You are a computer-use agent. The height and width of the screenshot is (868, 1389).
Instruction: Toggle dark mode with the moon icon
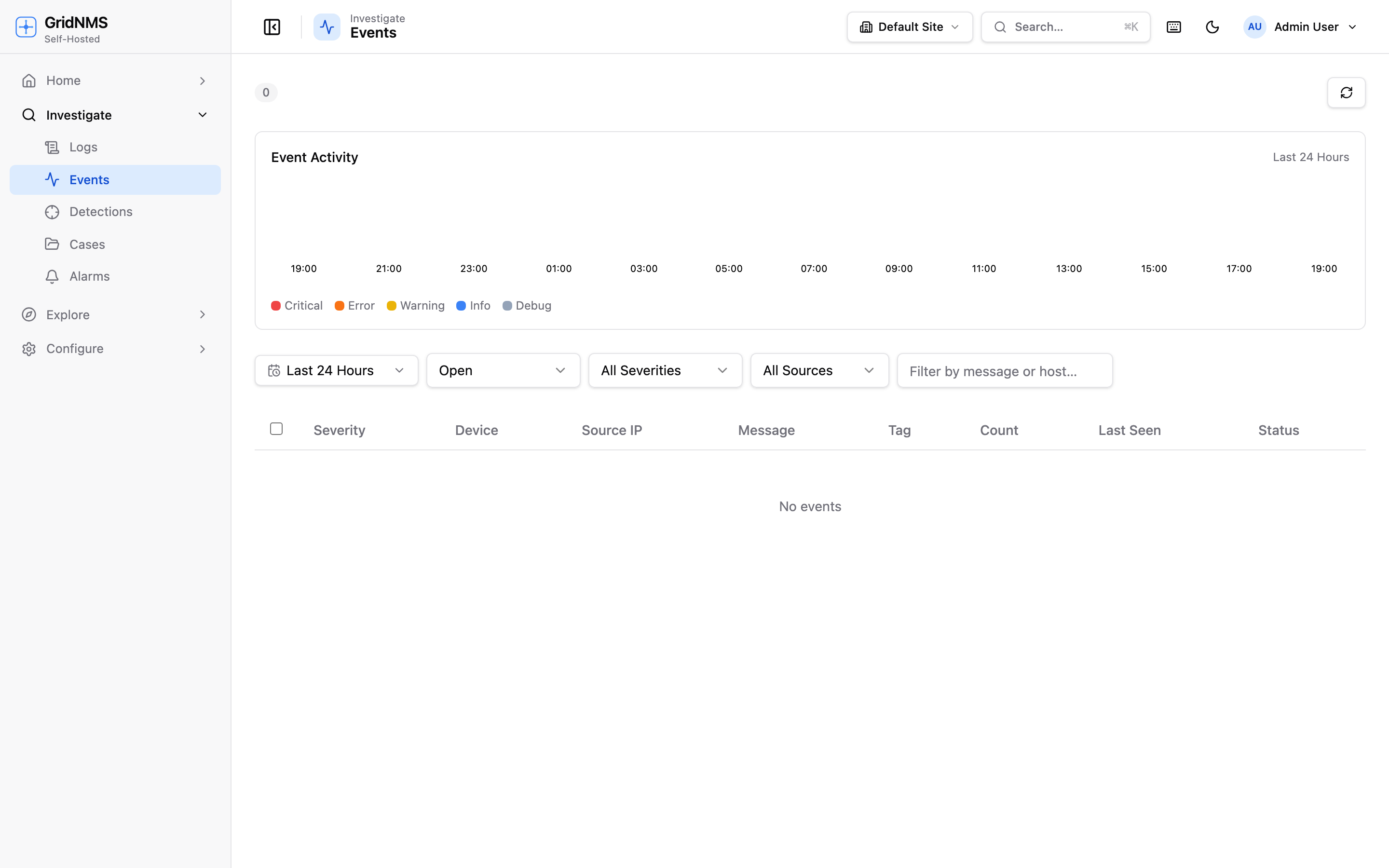(1212, 27)
